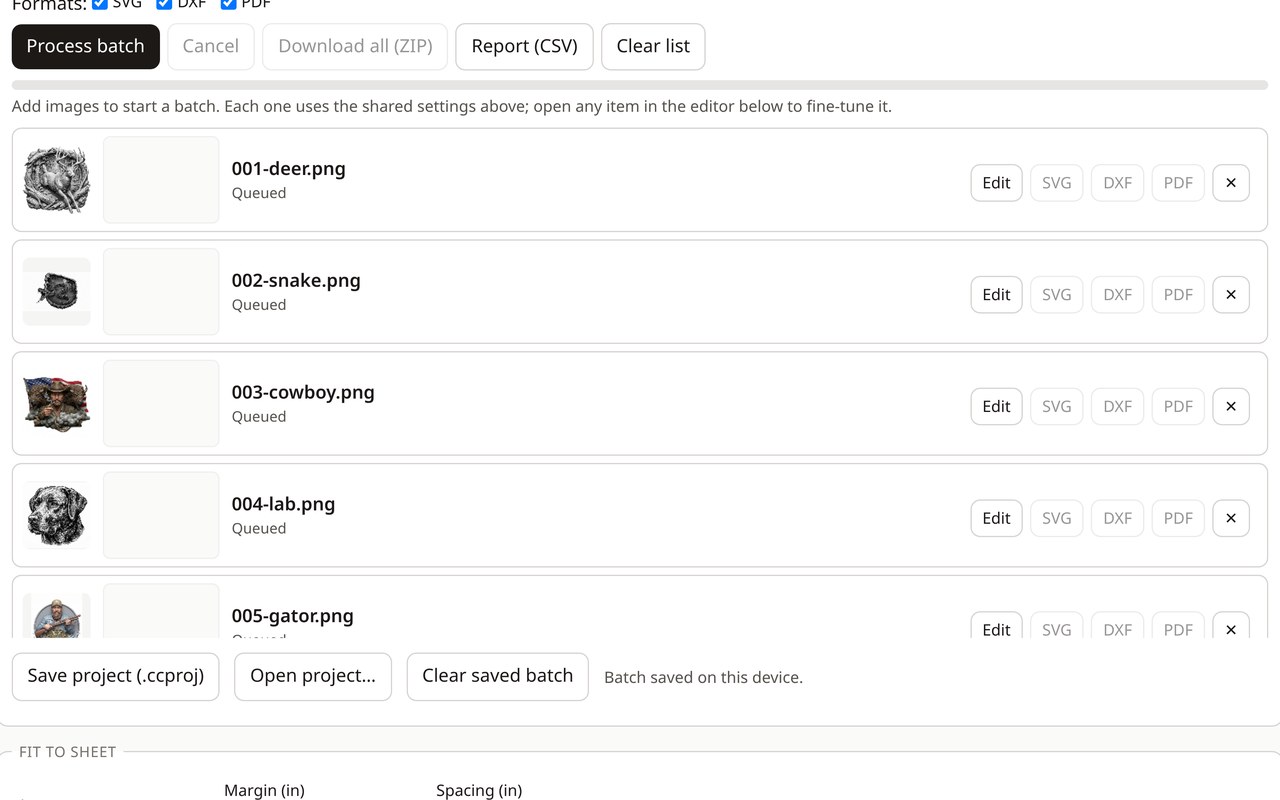The width and height of the screenshot is (1280, 800).
Task: Remove 002-snake.png with its × icon
Action: (x=1231, y=295)
